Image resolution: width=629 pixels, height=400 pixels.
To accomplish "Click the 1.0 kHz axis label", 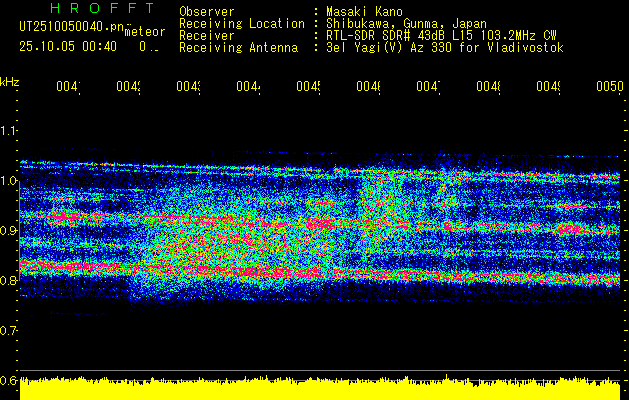I will (8, 181).
